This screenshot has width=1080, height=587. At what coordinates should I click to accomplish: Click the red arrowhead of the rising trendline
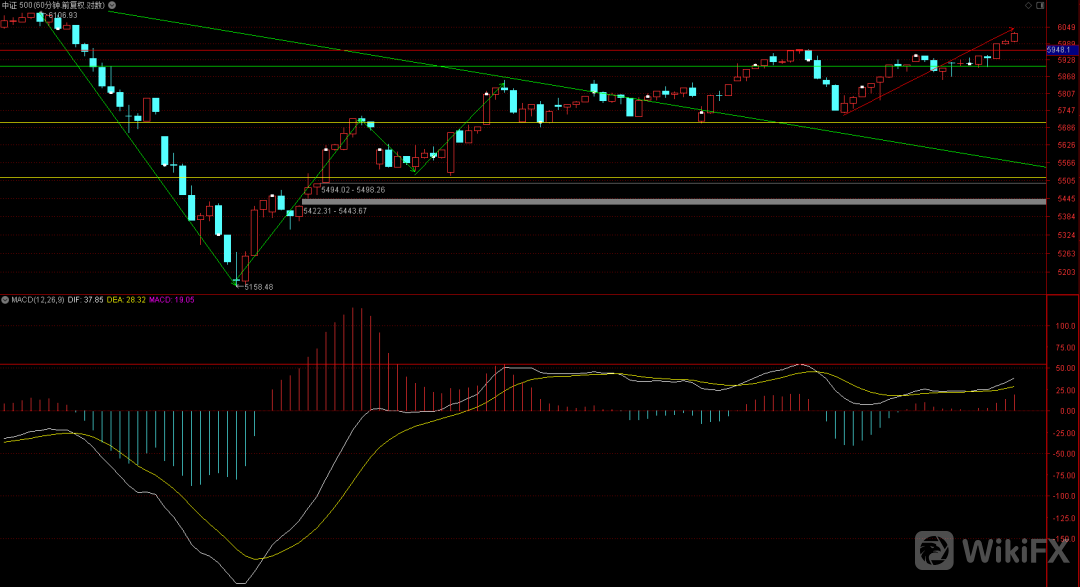tap(1011, 30)
